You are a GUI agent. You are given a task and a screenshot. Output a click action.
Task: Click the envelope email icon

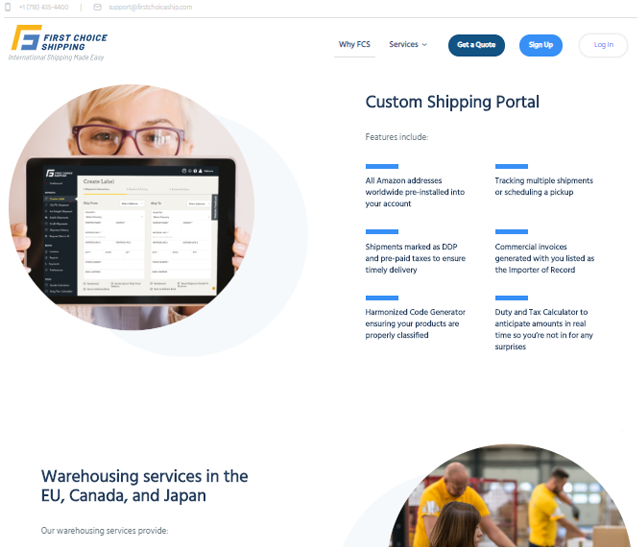coord(97,7)
